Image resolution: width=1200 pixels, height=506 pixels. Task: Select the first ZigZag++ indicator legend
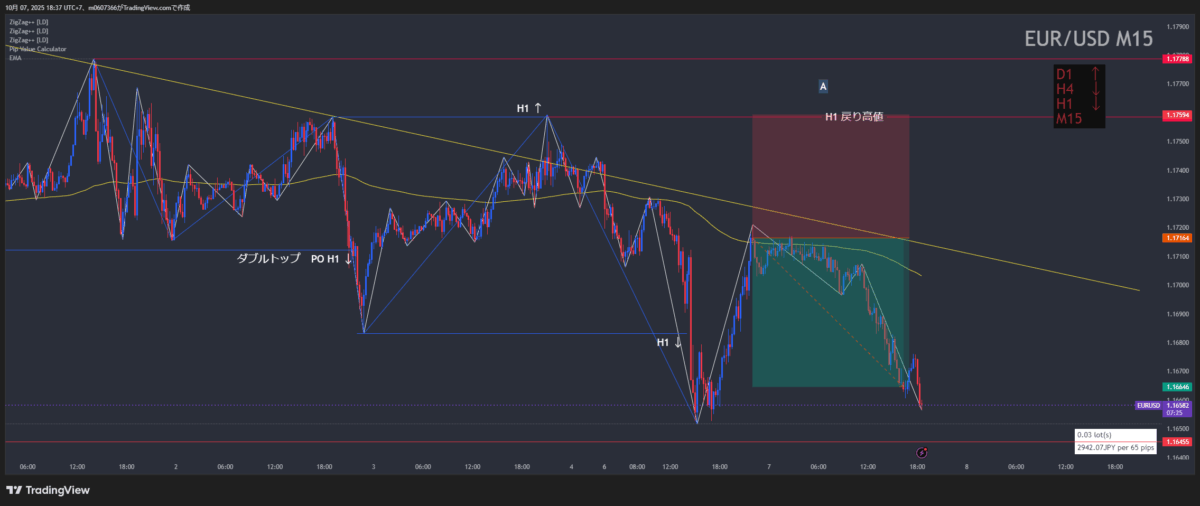(28, 21)
